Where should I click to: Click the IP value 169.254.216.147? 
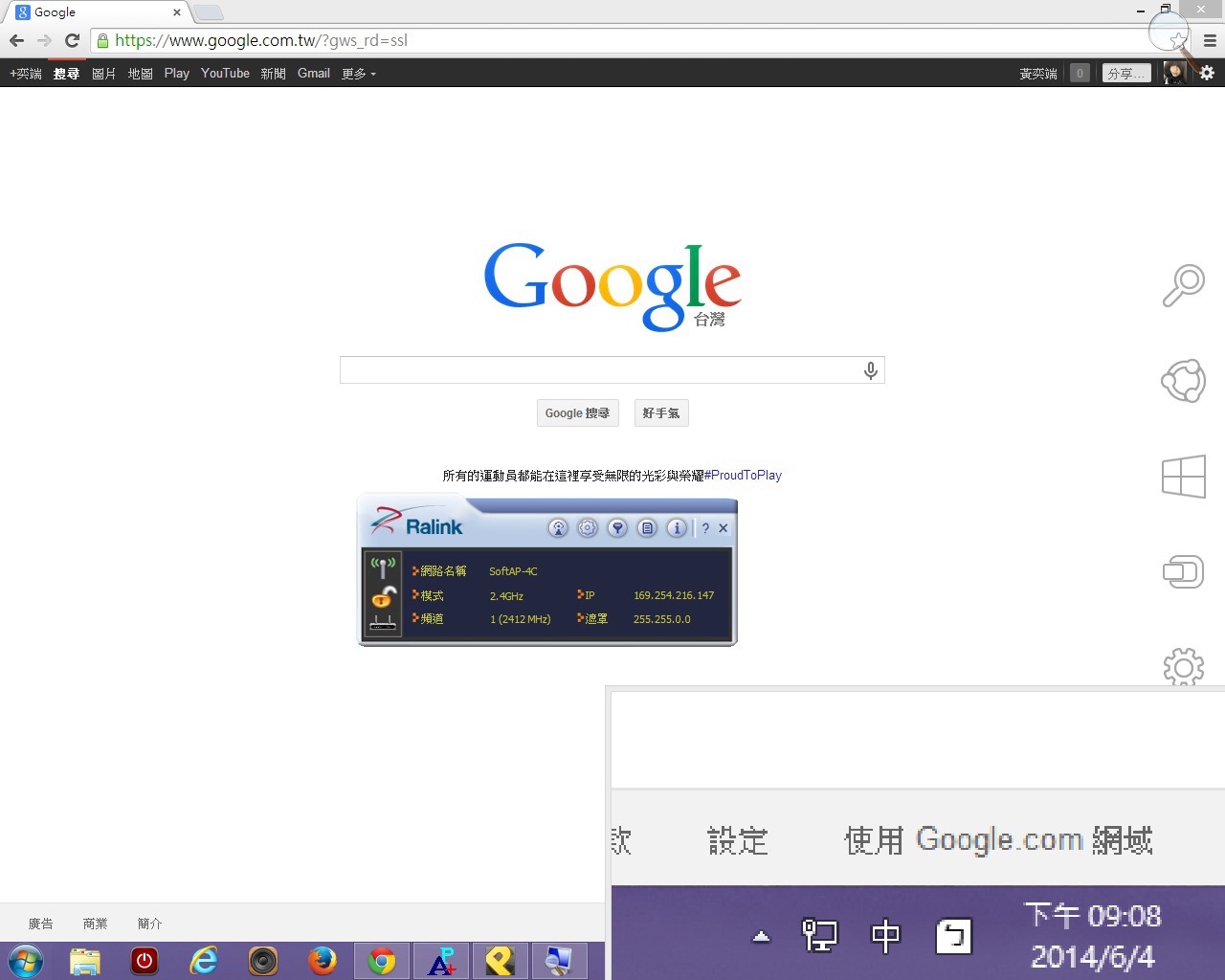tap(674, 595)
